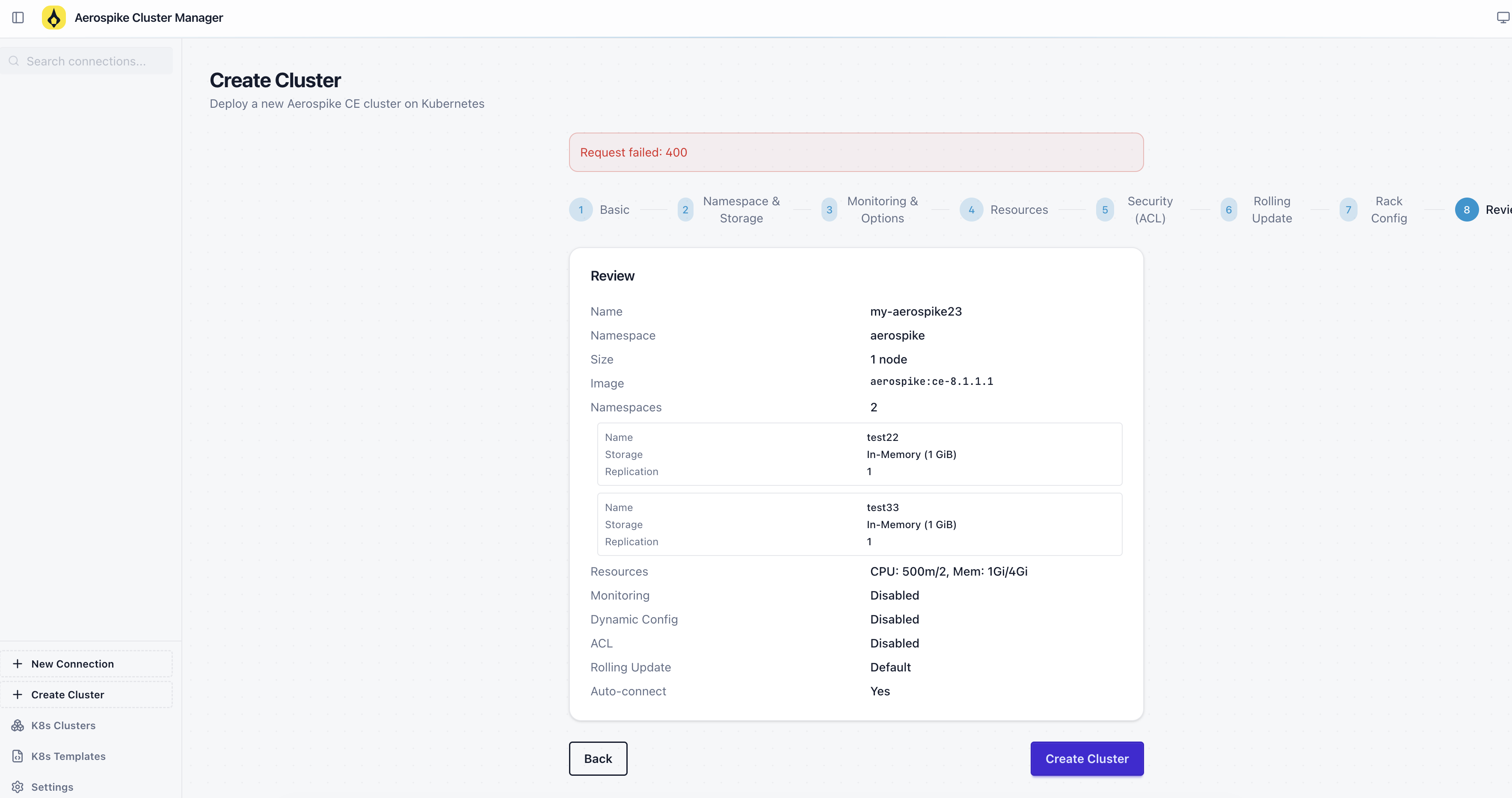Click the Aerospike logo icon
1512x798 pixels.
click(53, 18)
